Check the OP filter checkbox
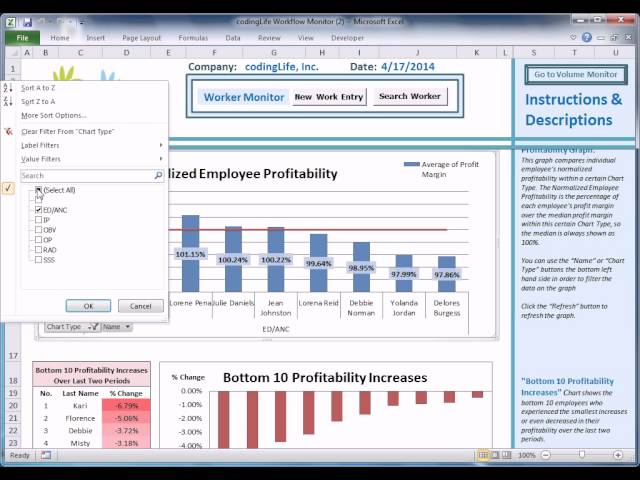Image resolution: width=640 pixels, height=480 pixels. click(x=38, y=240)
